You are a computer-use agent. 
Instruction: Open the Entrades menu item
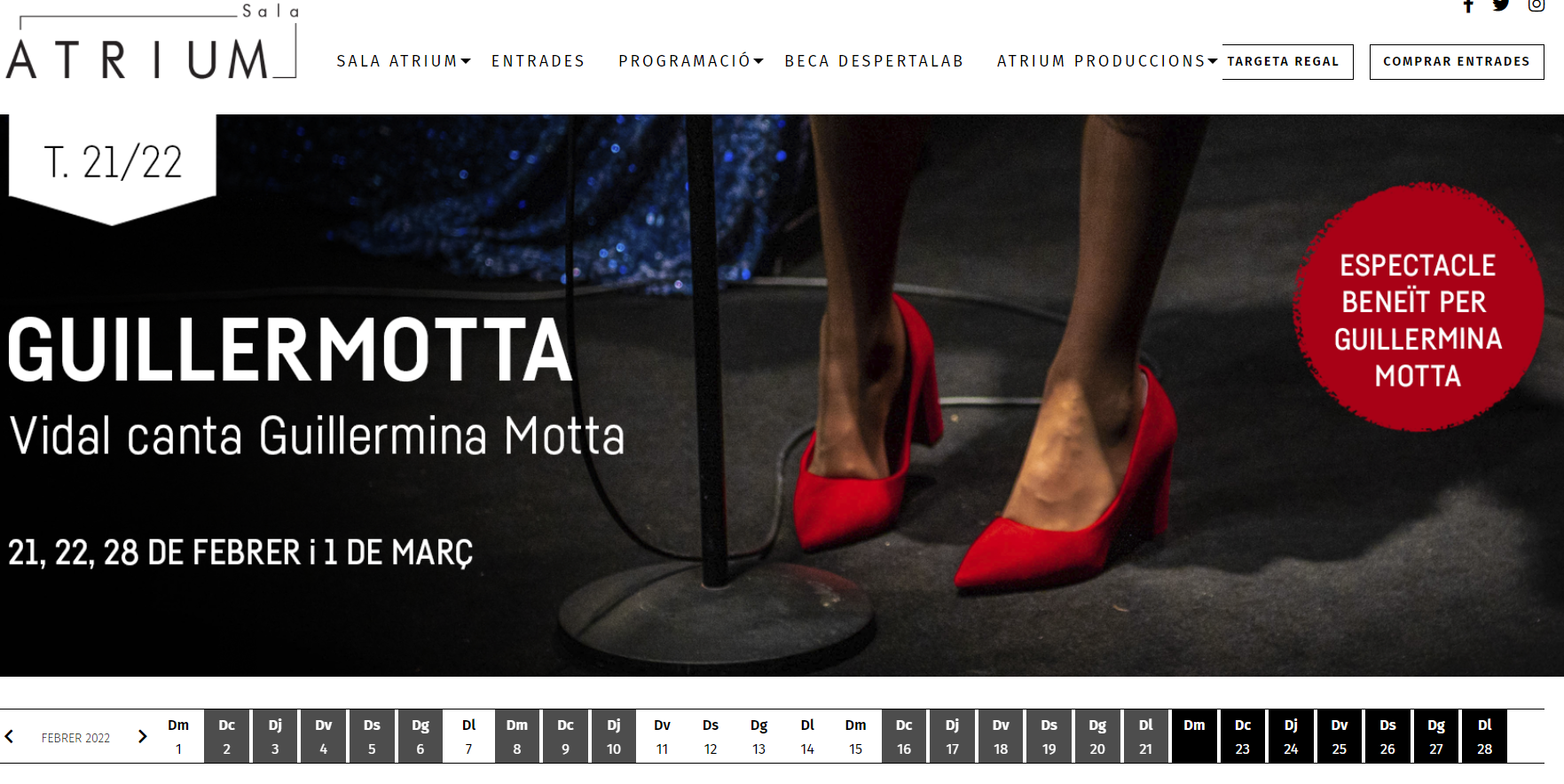(538, 61)
